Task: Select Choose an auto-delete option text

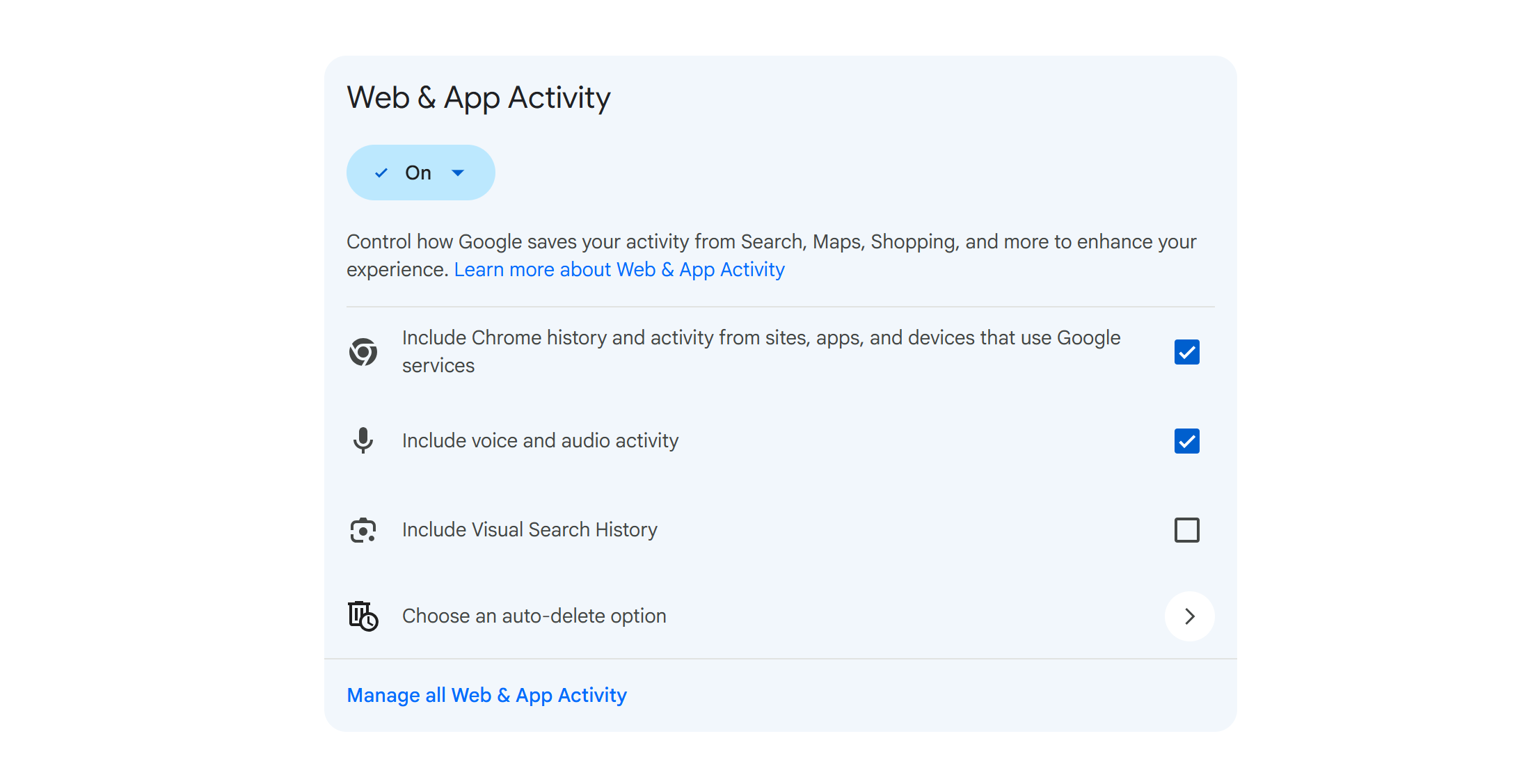Action: pos(534,616)
